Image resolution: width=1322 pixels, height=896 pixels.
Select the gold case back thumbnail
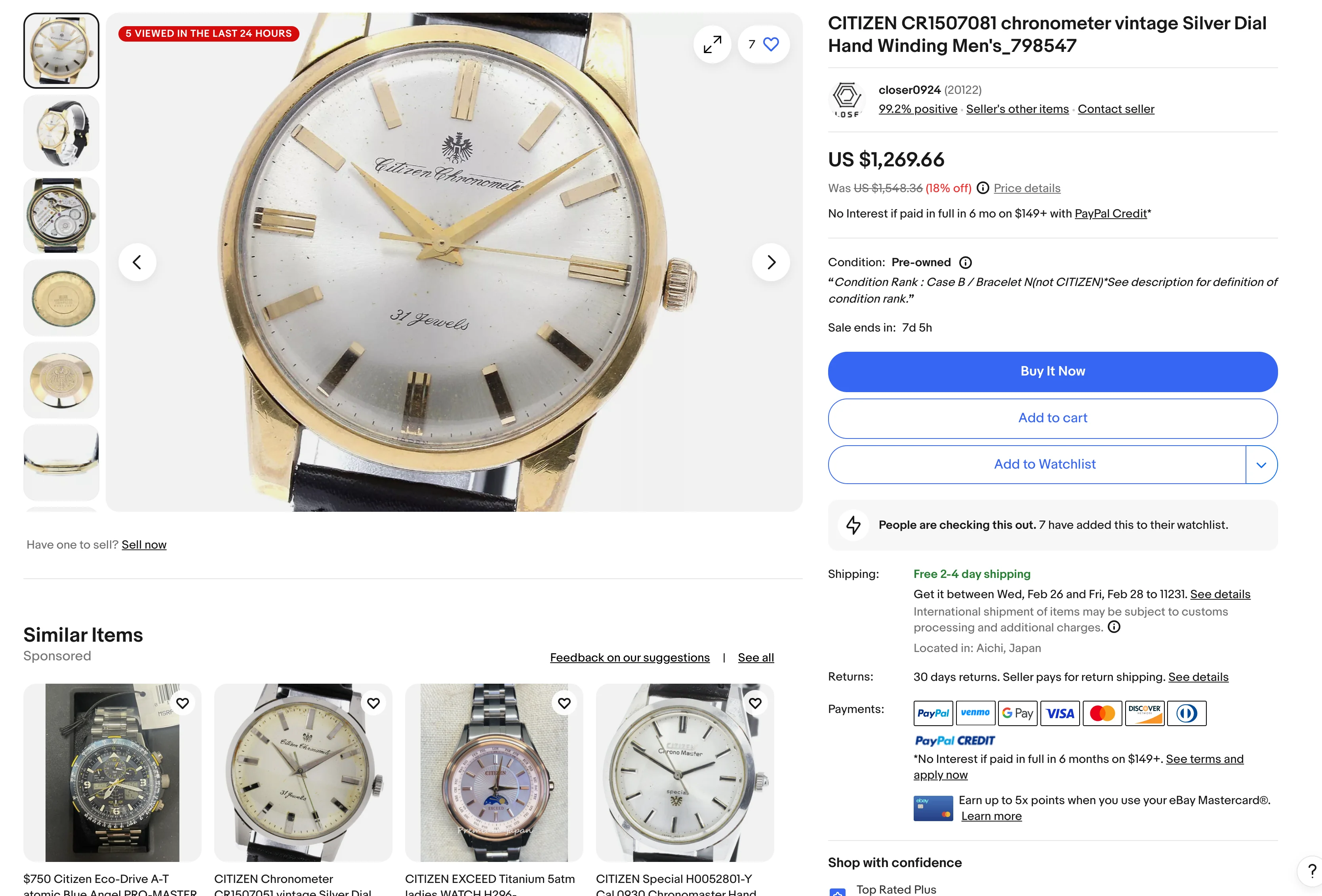tap(61, 298)
